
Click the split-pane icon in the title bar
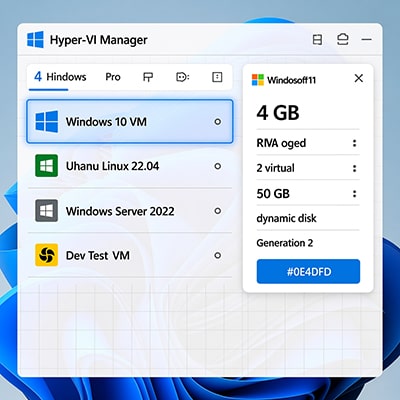(317, 40)
